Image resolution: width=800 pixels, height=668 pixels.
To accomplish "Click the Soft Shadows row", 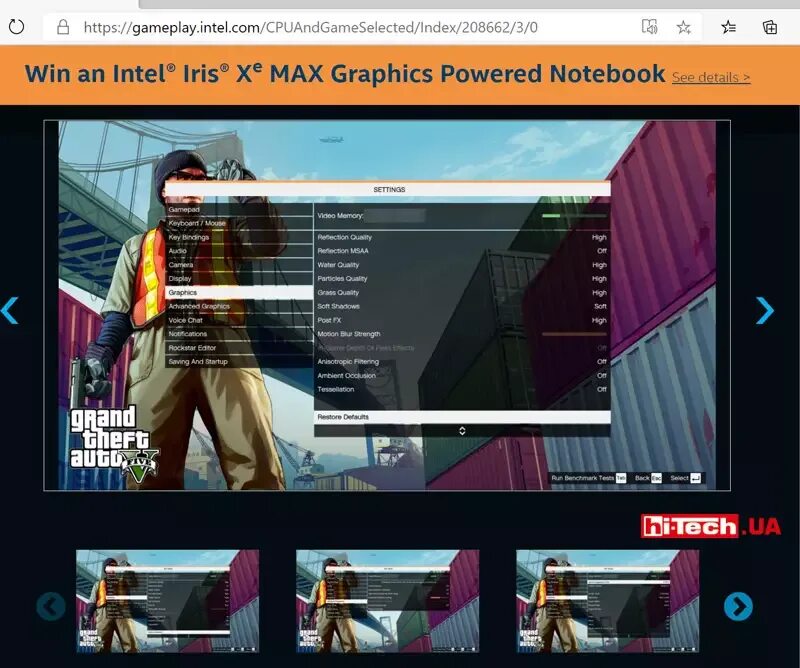I will pos(462,306).
